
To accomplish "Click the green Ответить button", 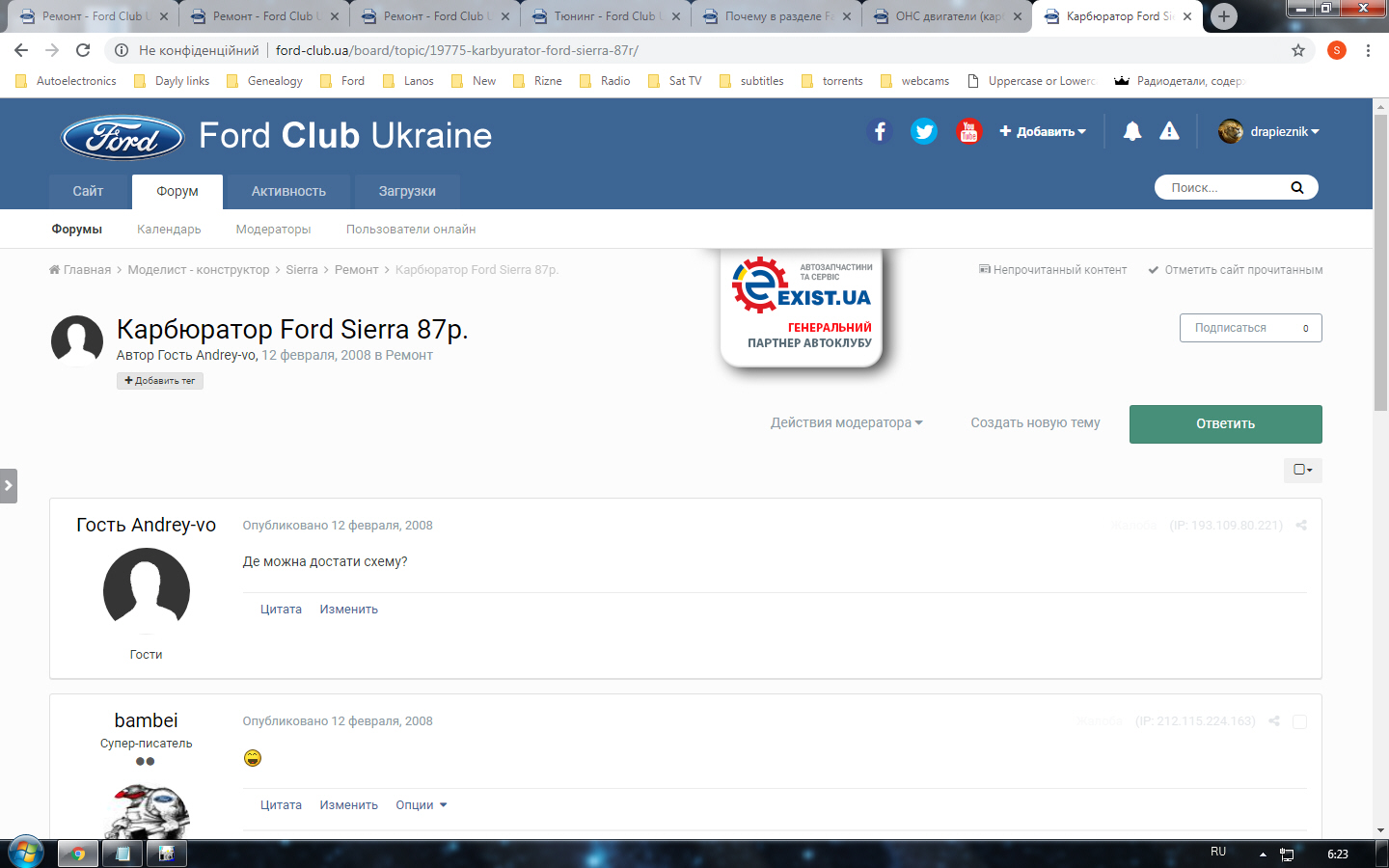I will pos(1225,423).
